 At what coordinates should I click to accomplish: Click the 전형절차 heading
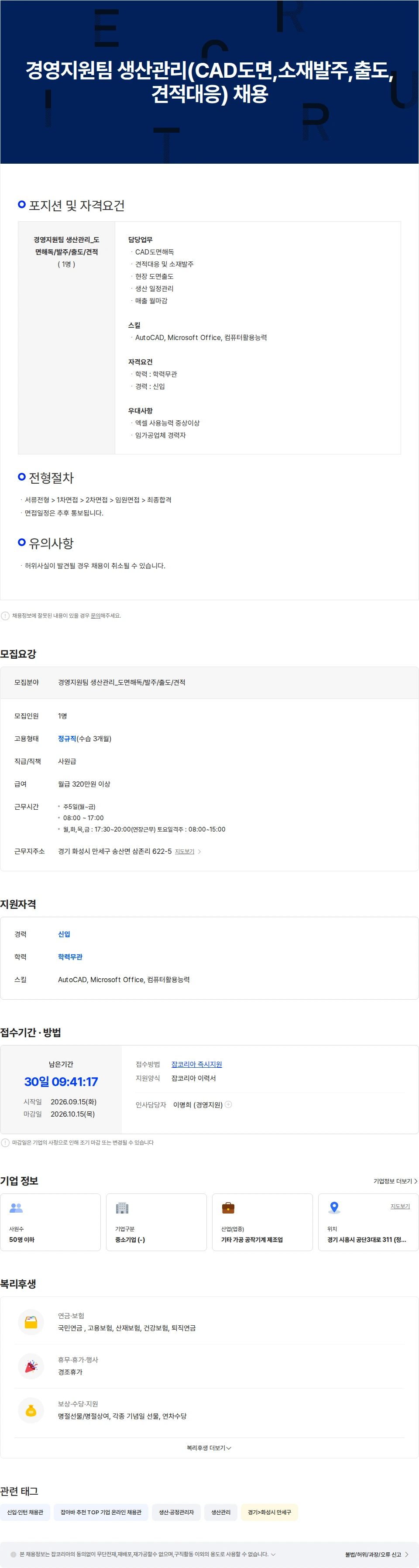click(x=51, y=478)
